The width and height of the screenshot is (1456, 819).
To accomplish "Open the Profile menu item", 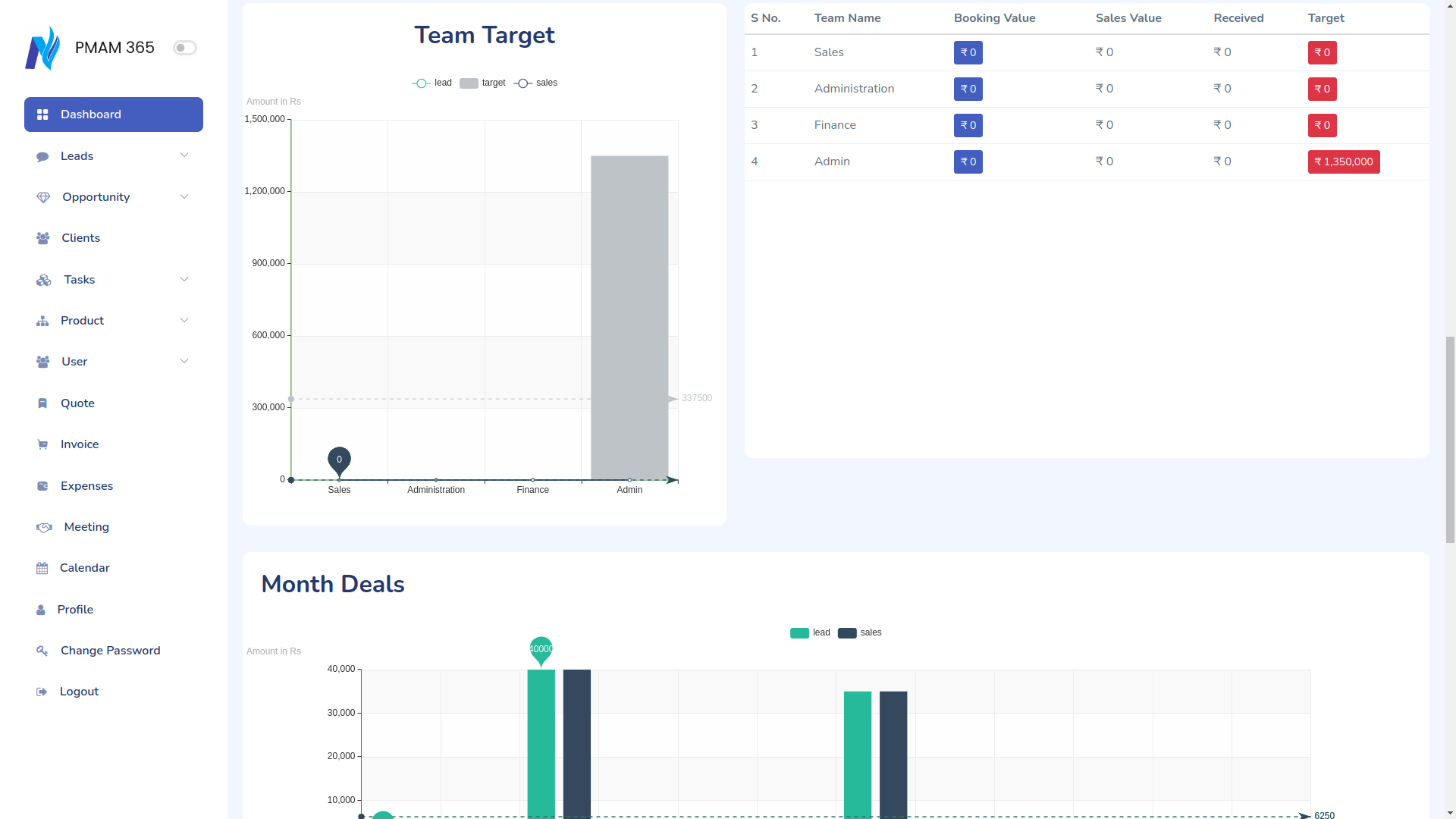I will tap(75, 610).
